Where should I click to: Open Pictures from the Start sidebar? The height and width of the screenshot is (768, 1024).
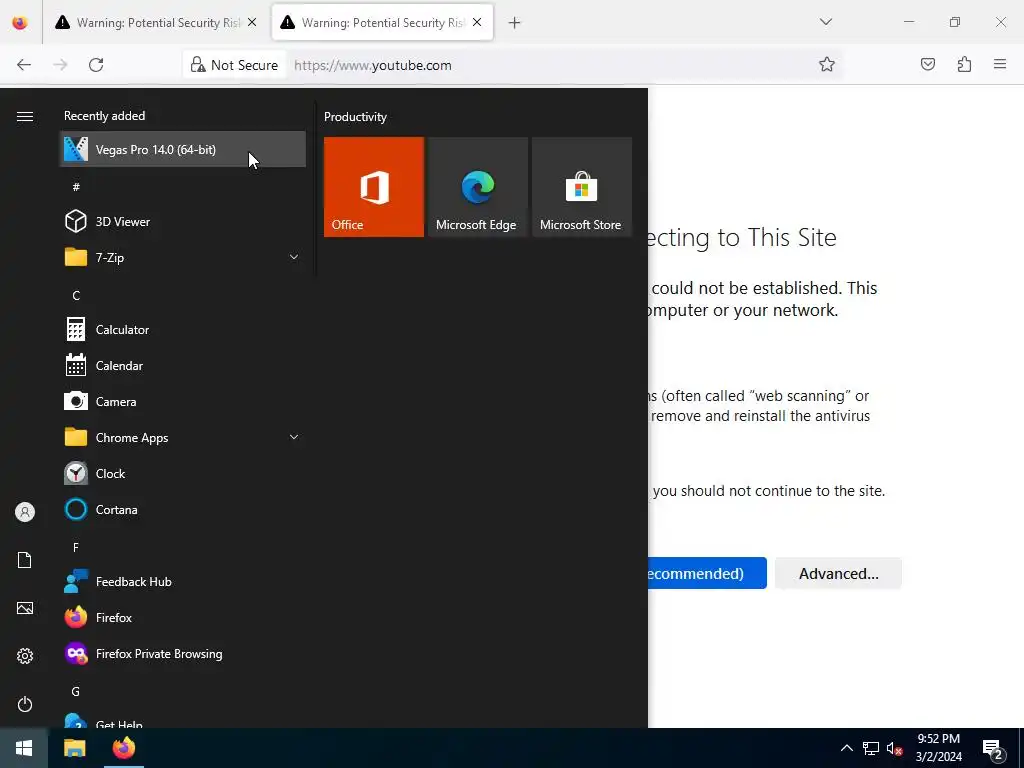click(x=25, y=608)
